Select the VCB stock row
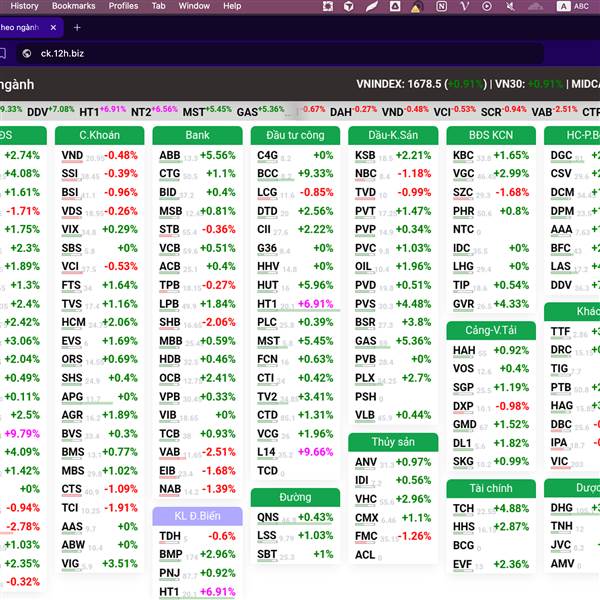Screen dimensions: 600x600 [x=197, y=248]
